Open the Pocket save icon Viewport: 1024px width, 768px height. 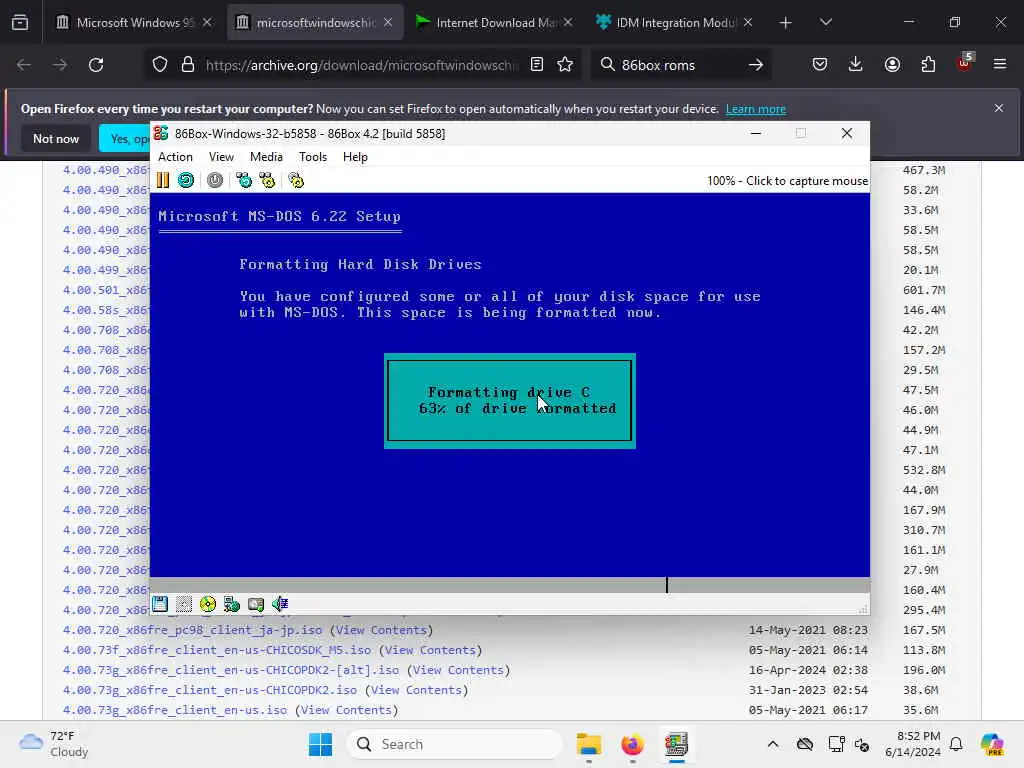tap(820, 65)
